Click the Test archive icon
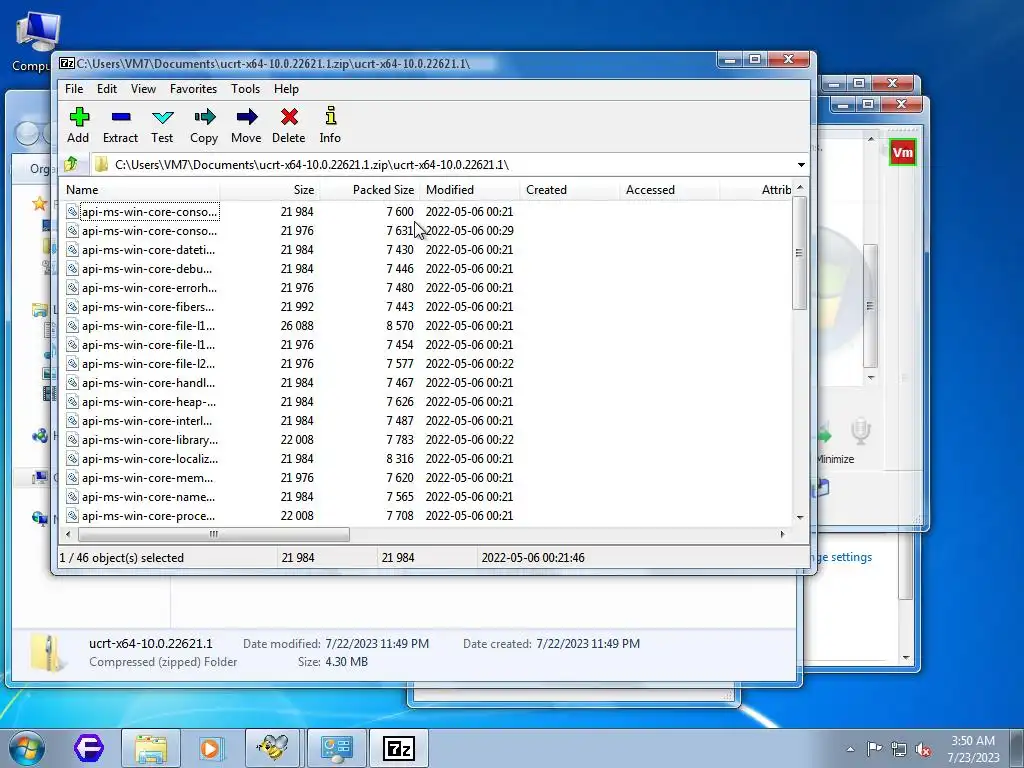The width and height of the screenshot is (1024, 768). pos(162,125)
